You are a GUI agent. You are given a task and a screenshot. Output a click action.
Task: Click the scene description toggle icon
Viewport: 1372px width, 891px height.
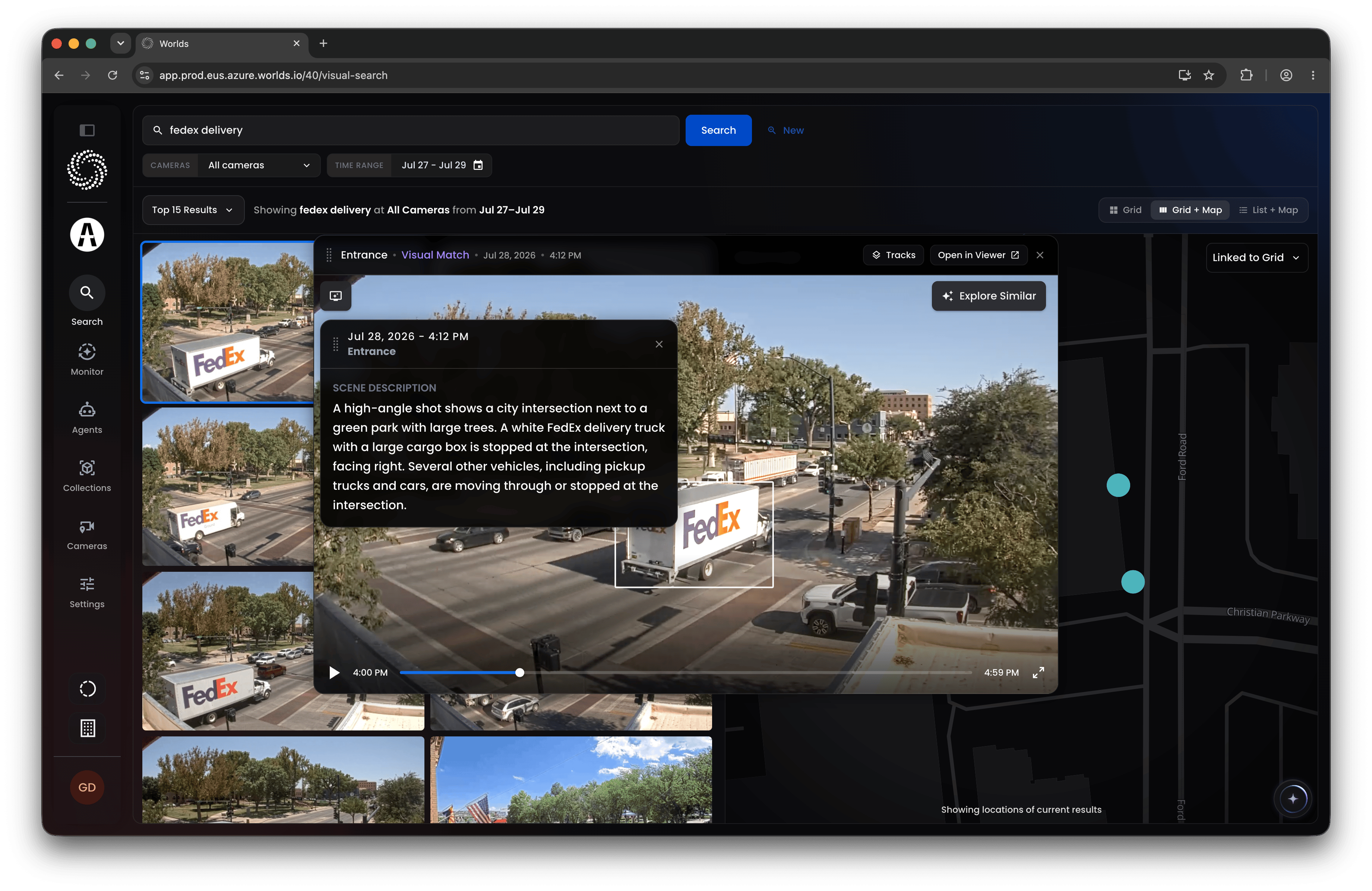coord(335,296)
